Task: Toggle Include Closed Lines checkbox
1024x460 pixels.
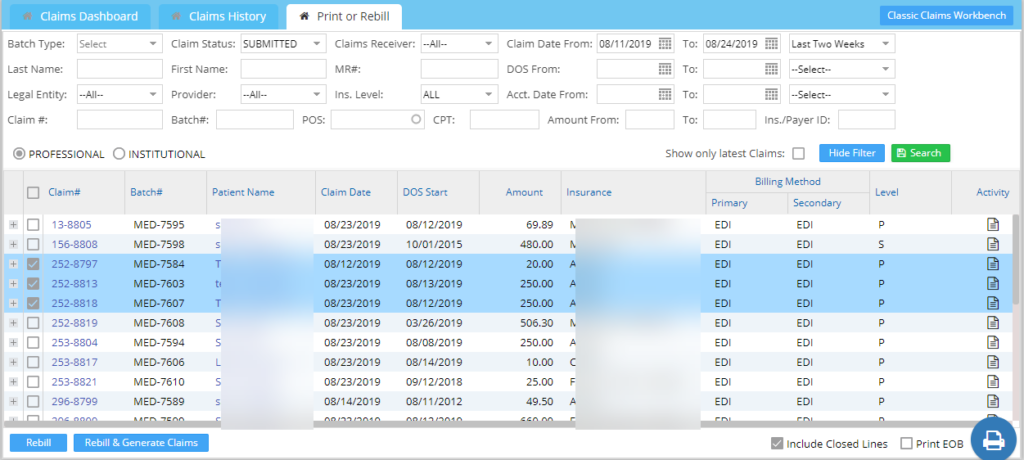Action: (777, 444)
